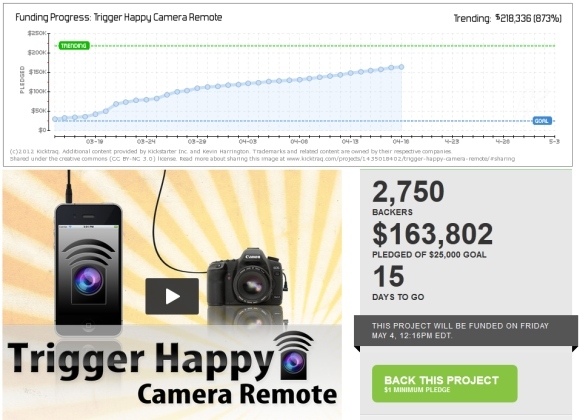Click the '5-3' date axis label
The width and height of the screenshot is (580, 420).
pyautogui.click(x=554, y=141)
